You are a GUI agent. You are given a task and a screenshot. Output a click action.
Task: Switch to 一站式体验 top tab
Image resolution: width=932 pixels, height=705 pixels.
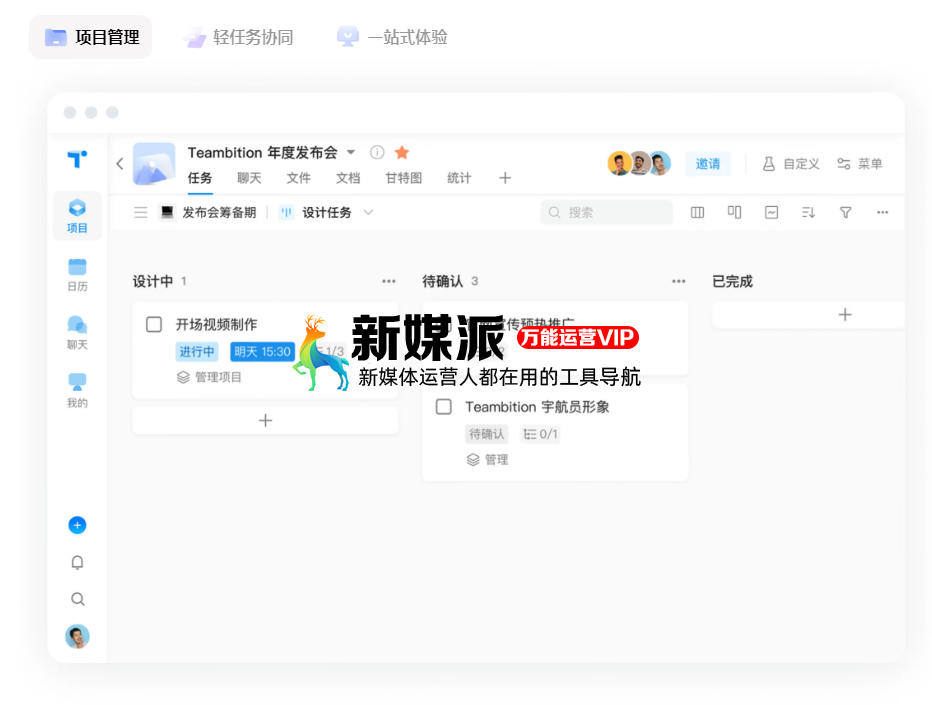[392, 37]
